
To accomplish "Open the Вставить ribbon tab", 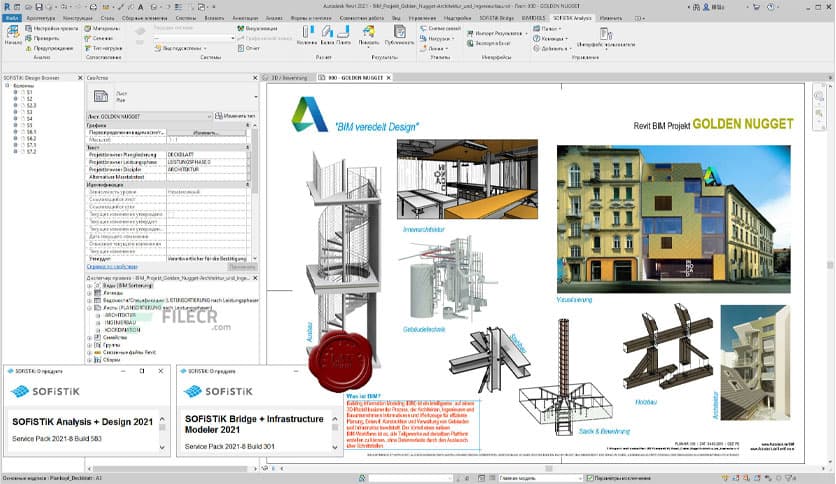I will pyautogui.click(x=214, y=18).
